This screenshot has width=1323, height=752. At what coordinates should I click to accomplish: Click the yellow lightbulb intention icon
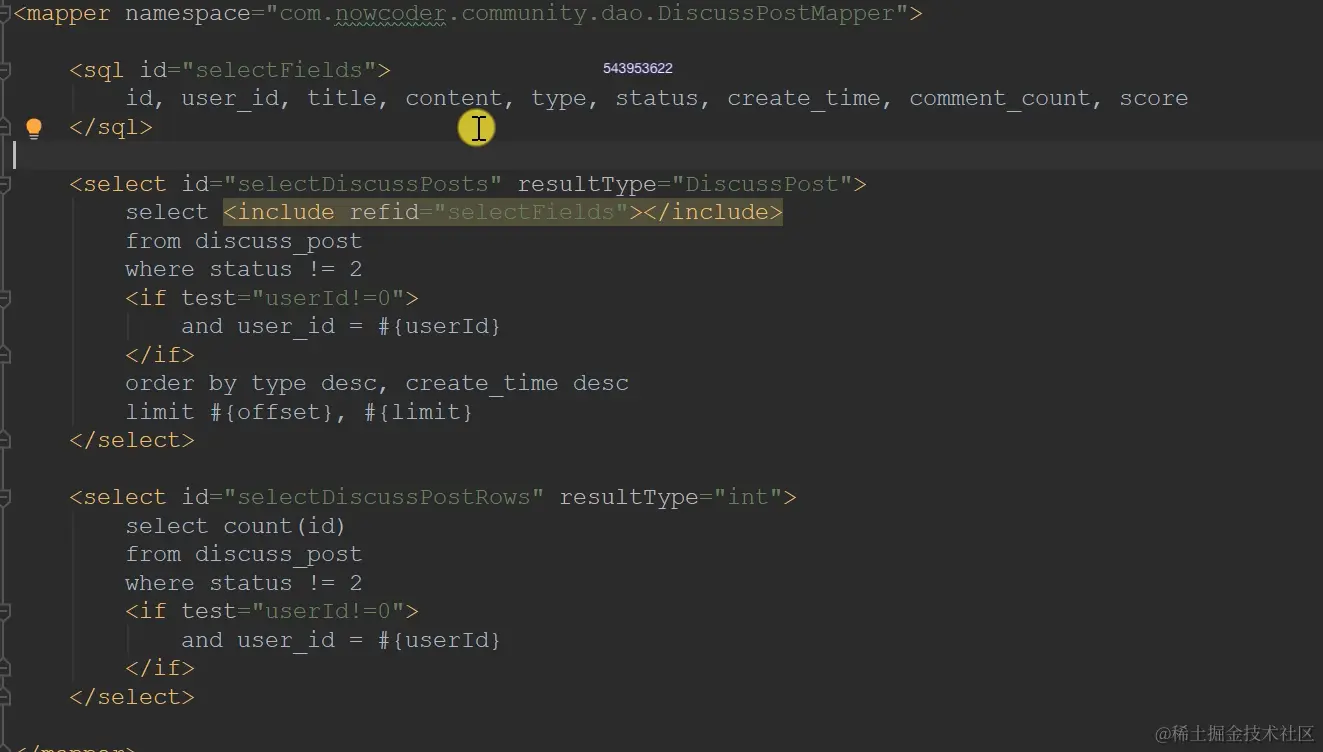tap(34, 128)
